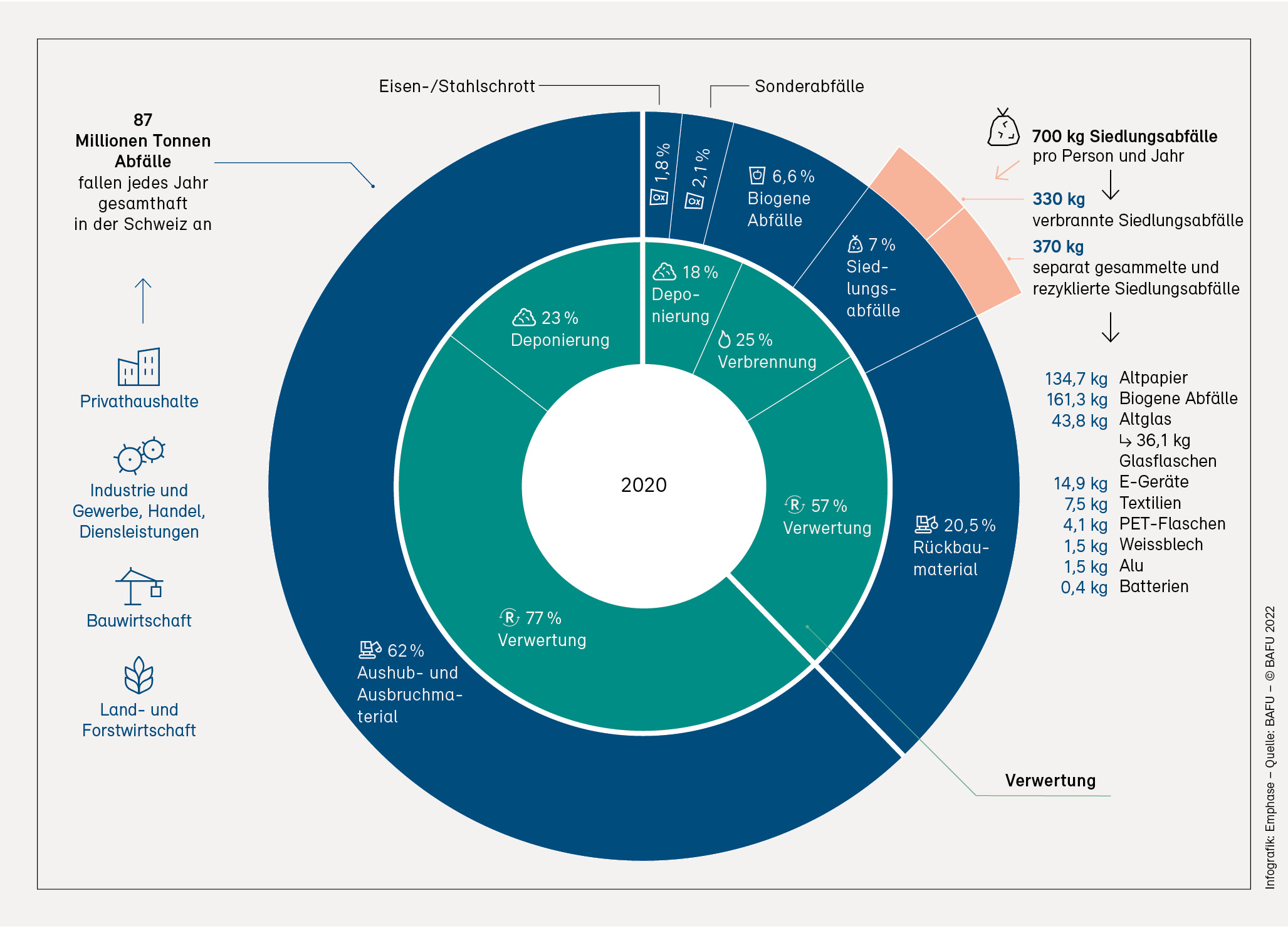Click the bin icon beside 6,6 % Biogene Abfälle
The width and height of the screenshot is (1288, 928).
tap(757, 175)
